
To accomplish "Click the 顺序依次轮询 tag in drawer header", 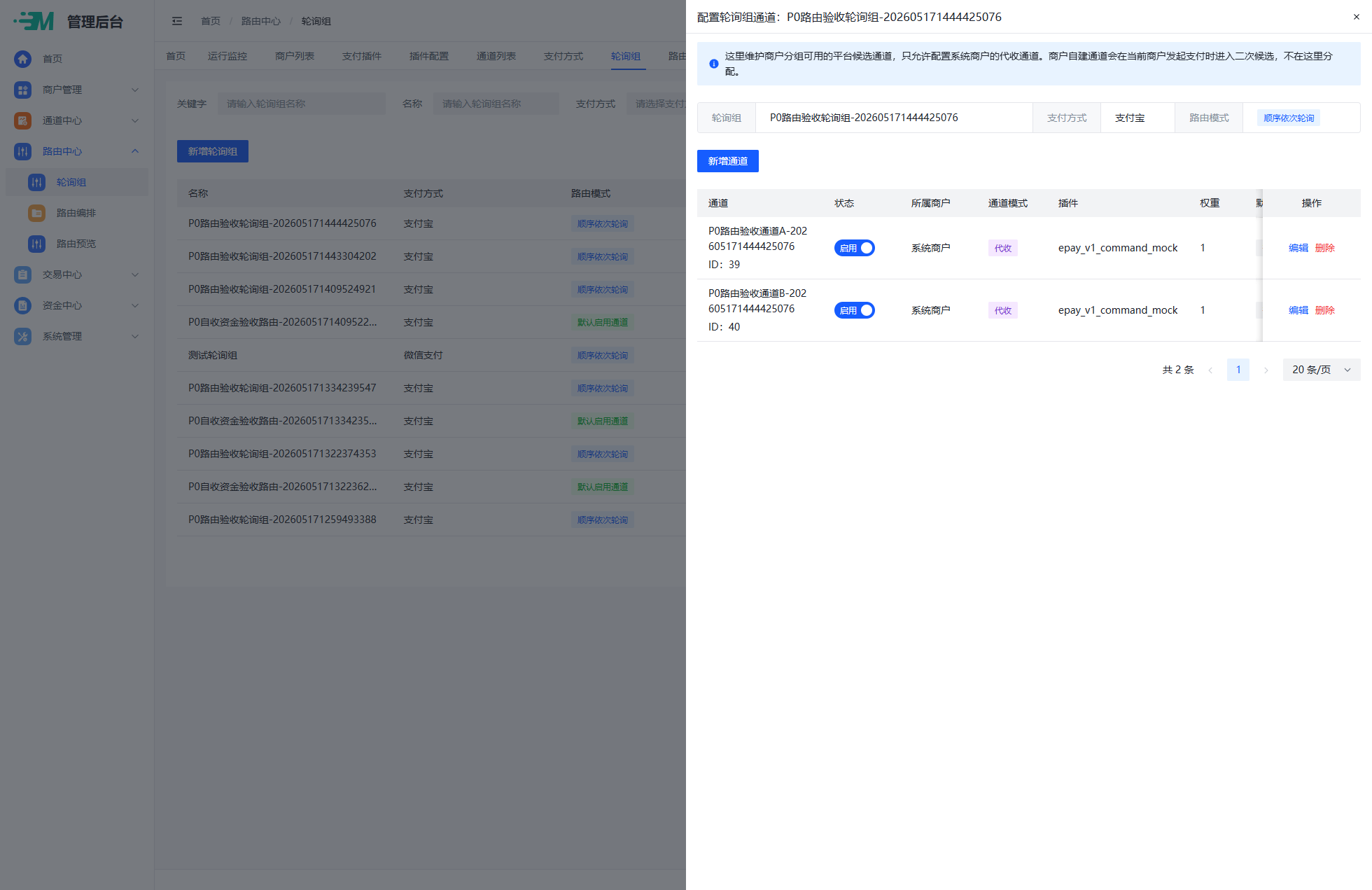I will pos(1289,118).
